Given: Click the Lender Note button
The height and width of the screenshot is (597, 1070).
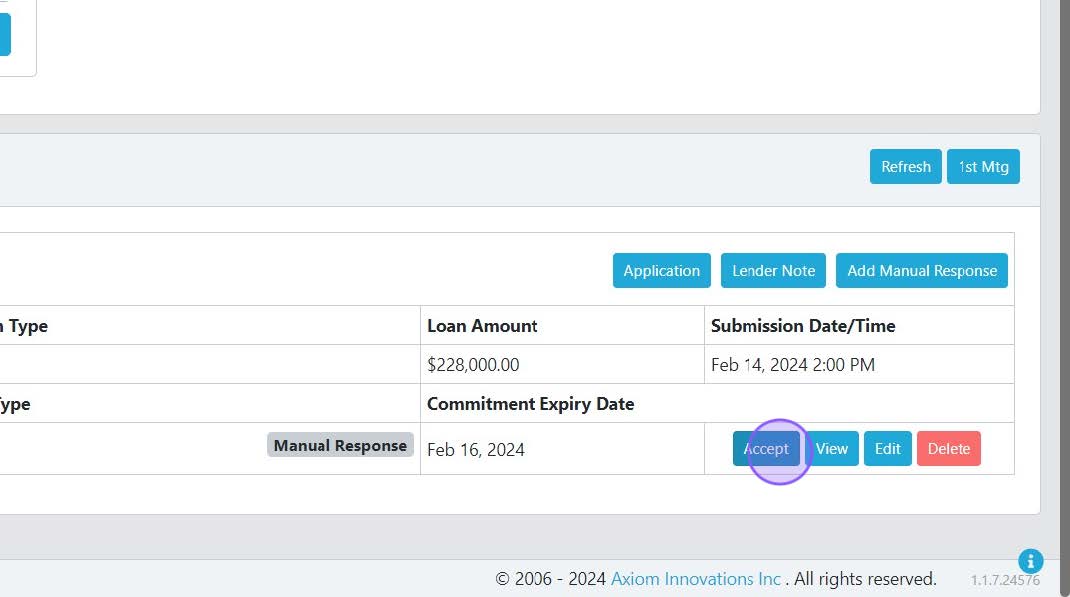Looking at the screenshot, I should [x=773, y=271].
